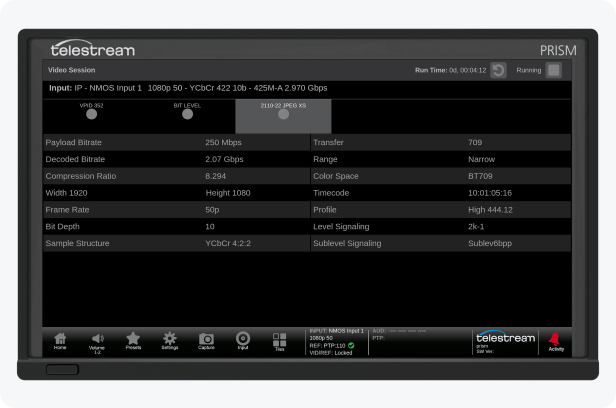Click the 'VID/REF: Locked' status entry
The width and height of the screenshot is (616, 408).
point(331,353)
